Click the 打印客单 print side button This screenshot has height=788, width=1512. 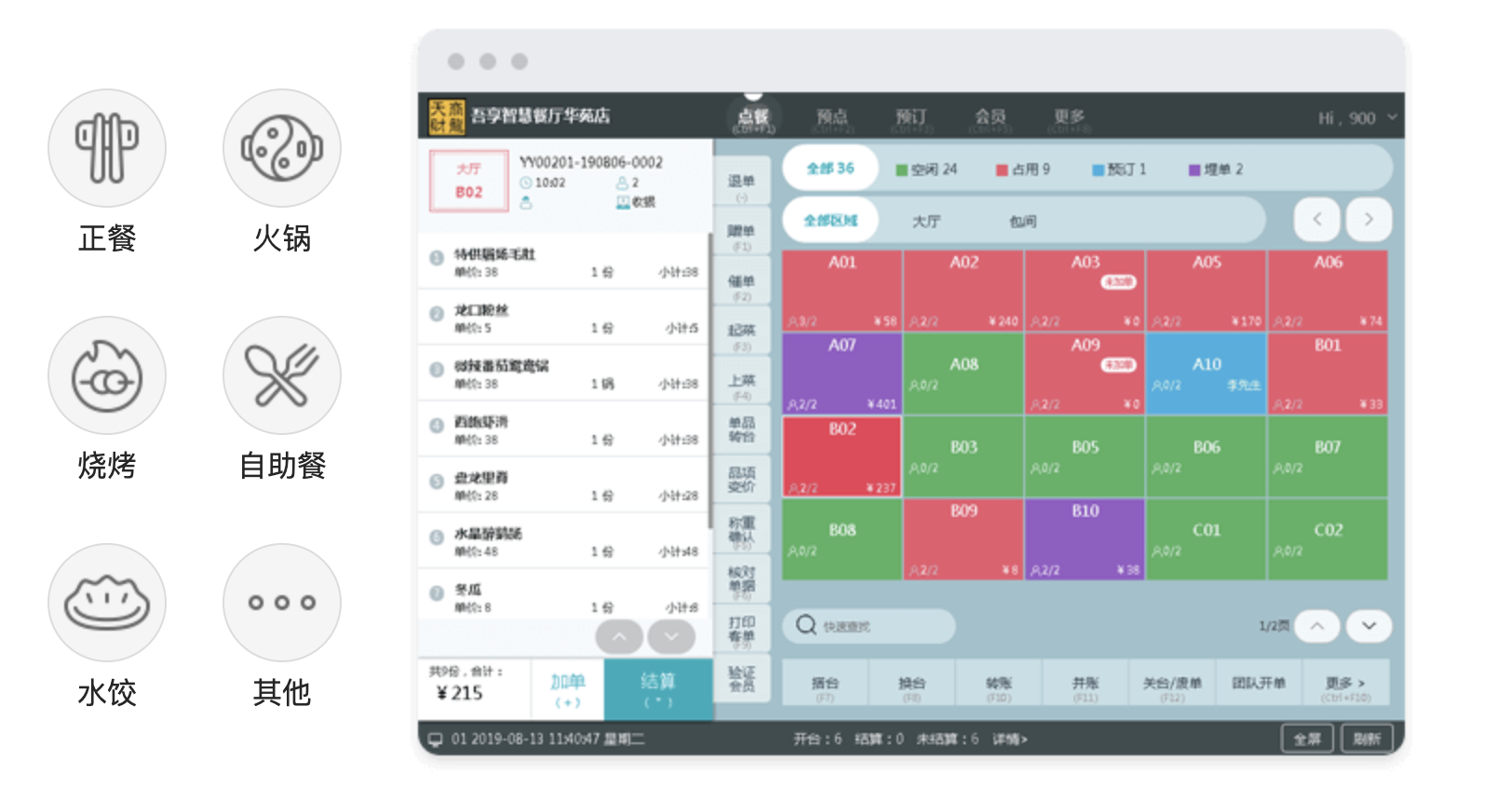coord(742,629)
